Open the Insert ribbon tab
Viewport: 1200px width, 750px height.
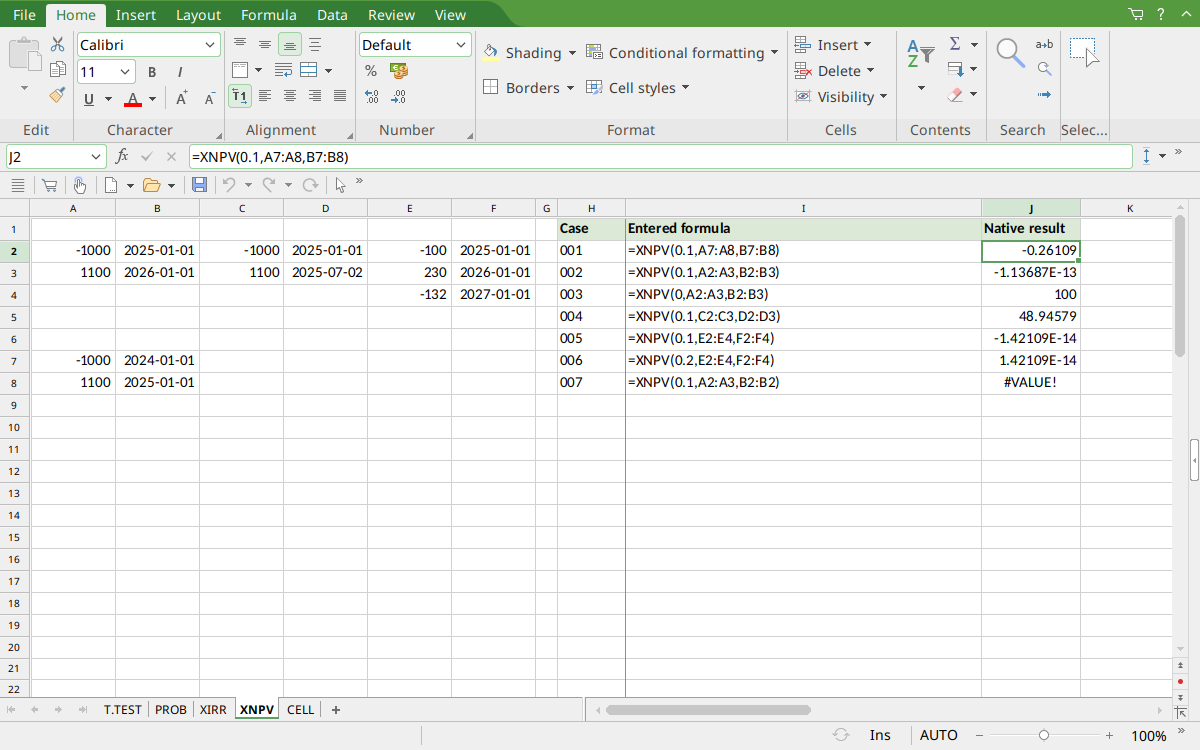pyautogui.click(x=136, y=15)
